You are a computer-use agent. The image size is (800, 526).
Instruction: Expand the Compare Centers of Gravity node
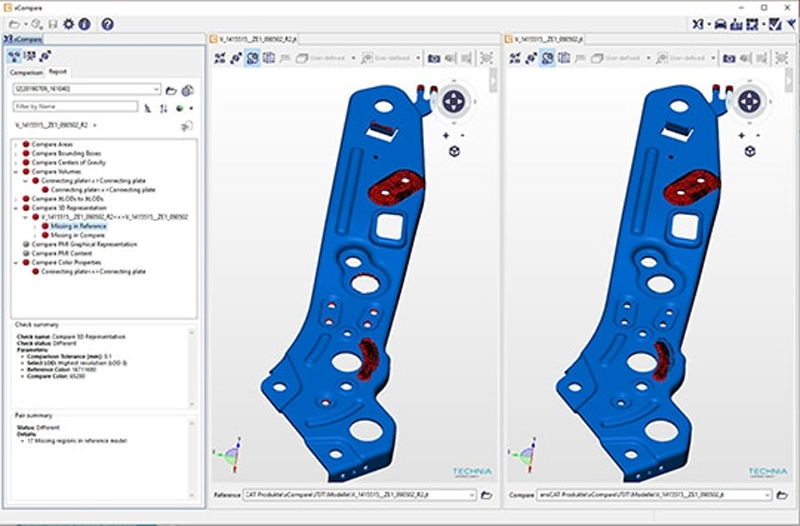click(16, 163)
